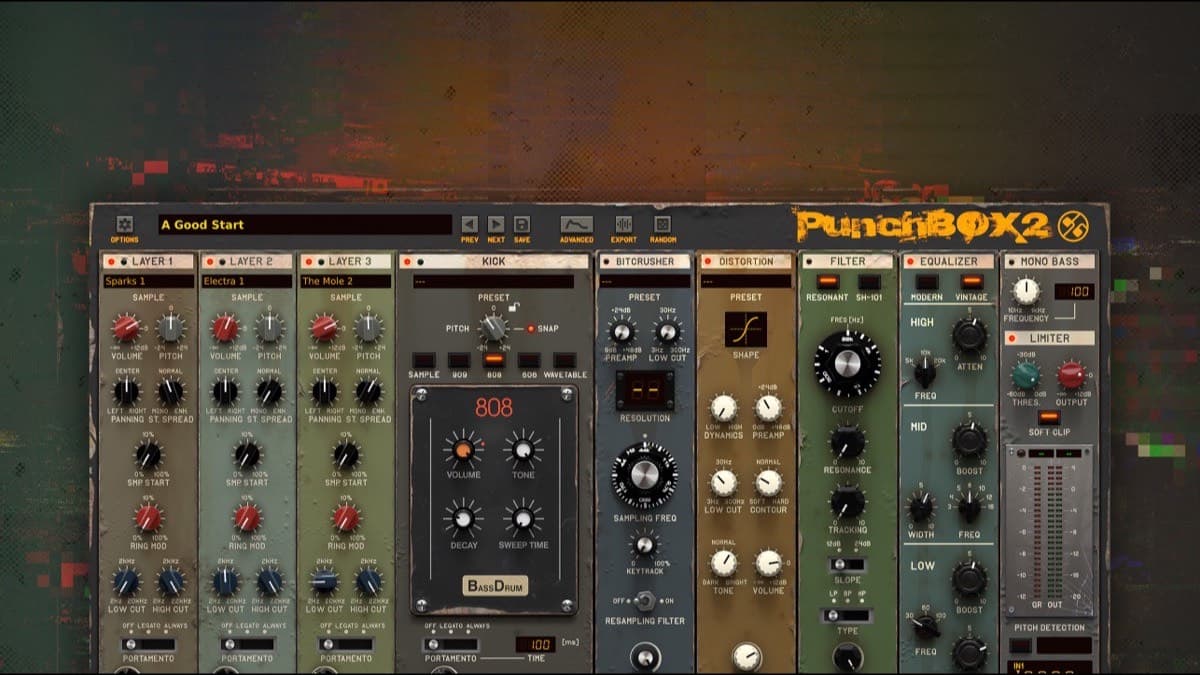1200x675 pixels.
Task: Toggle the Kick pitch Snap LED
Action: click(531, 328)
